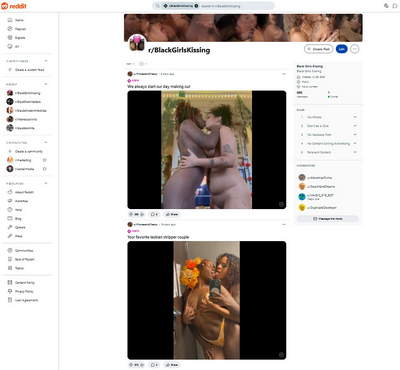Open the Communities icon in the sidebar

(10, 250)
